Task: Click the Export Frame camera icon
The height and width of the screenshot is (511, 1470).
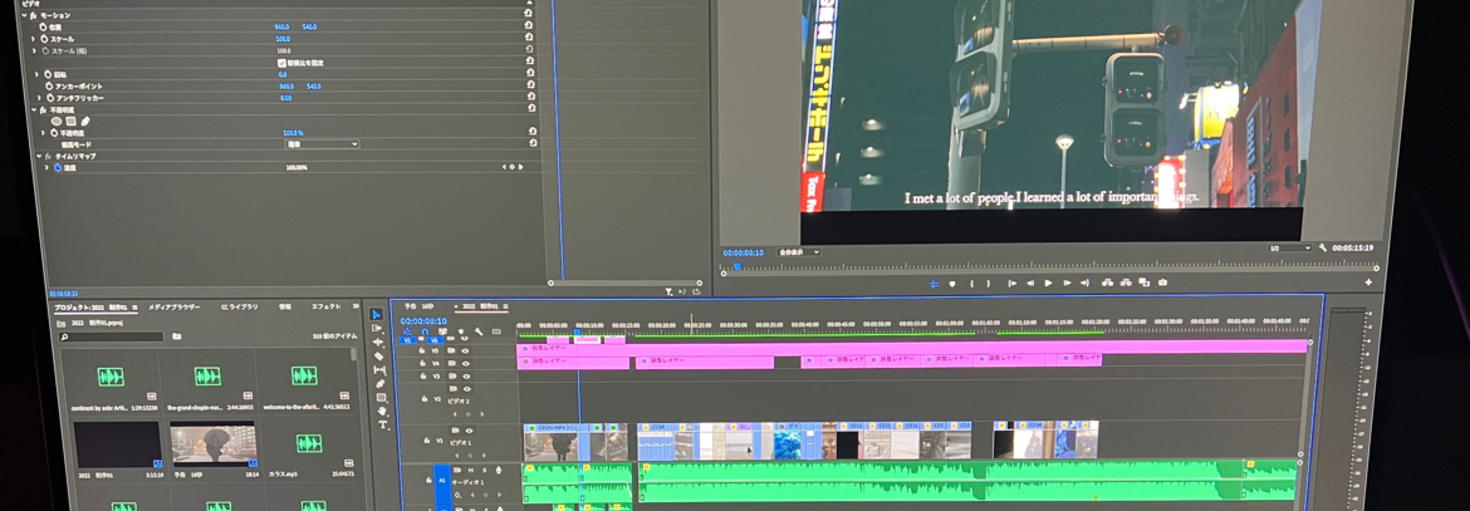Action: click(1162, 283)
